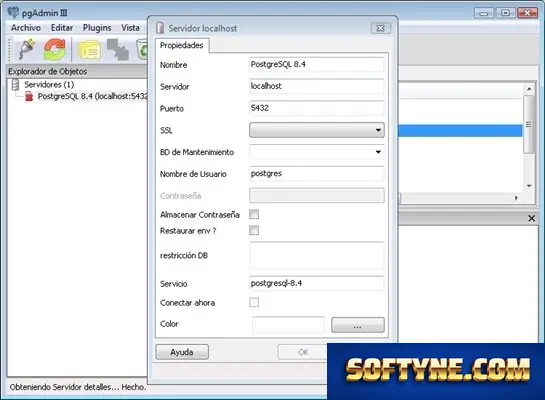Enable the Almacenar Contraseña checkbox

pyautogui.click(x=254, y=214)
